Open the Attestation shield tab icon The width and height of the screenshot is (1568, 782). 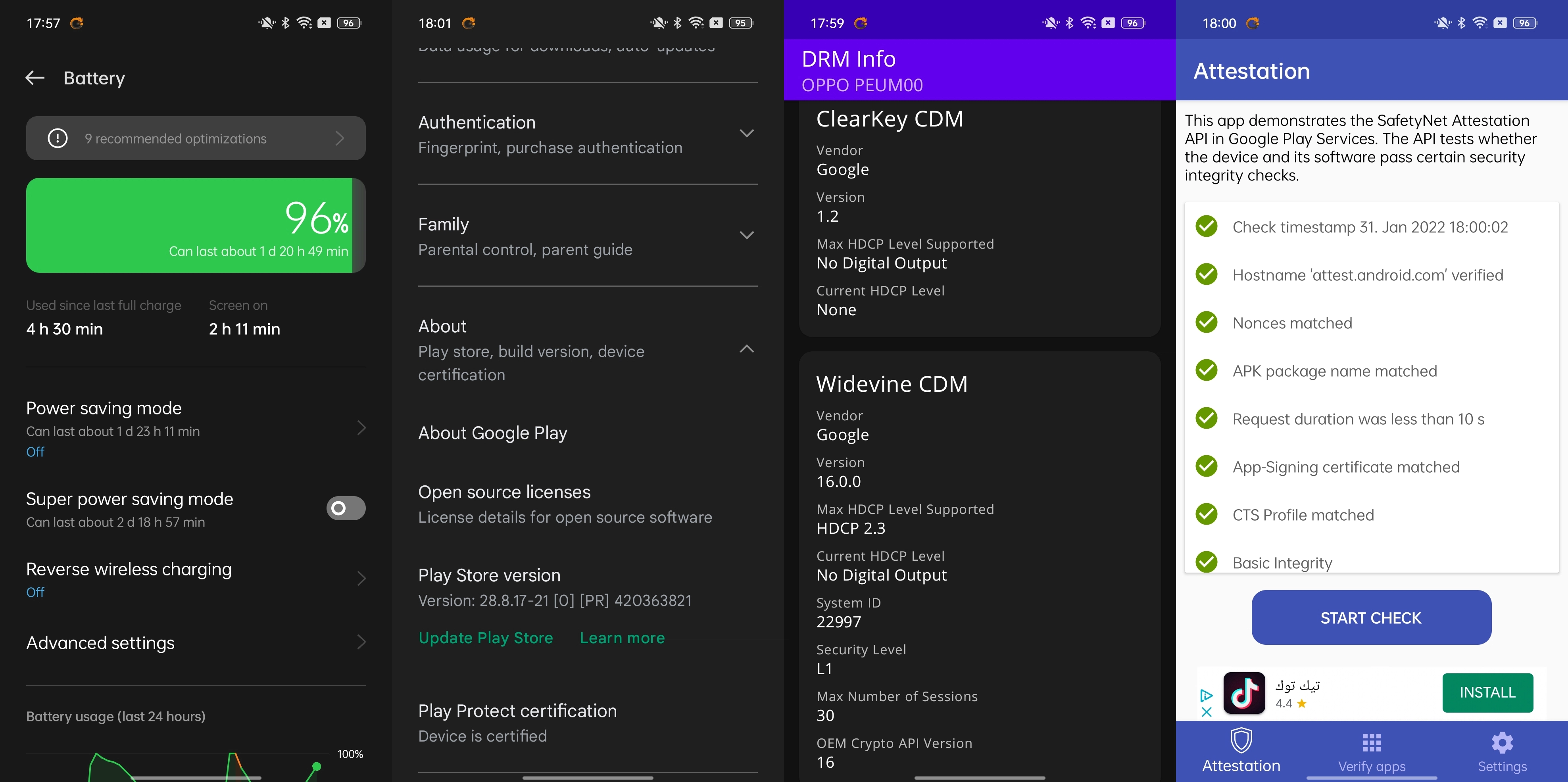[1241, 741]
